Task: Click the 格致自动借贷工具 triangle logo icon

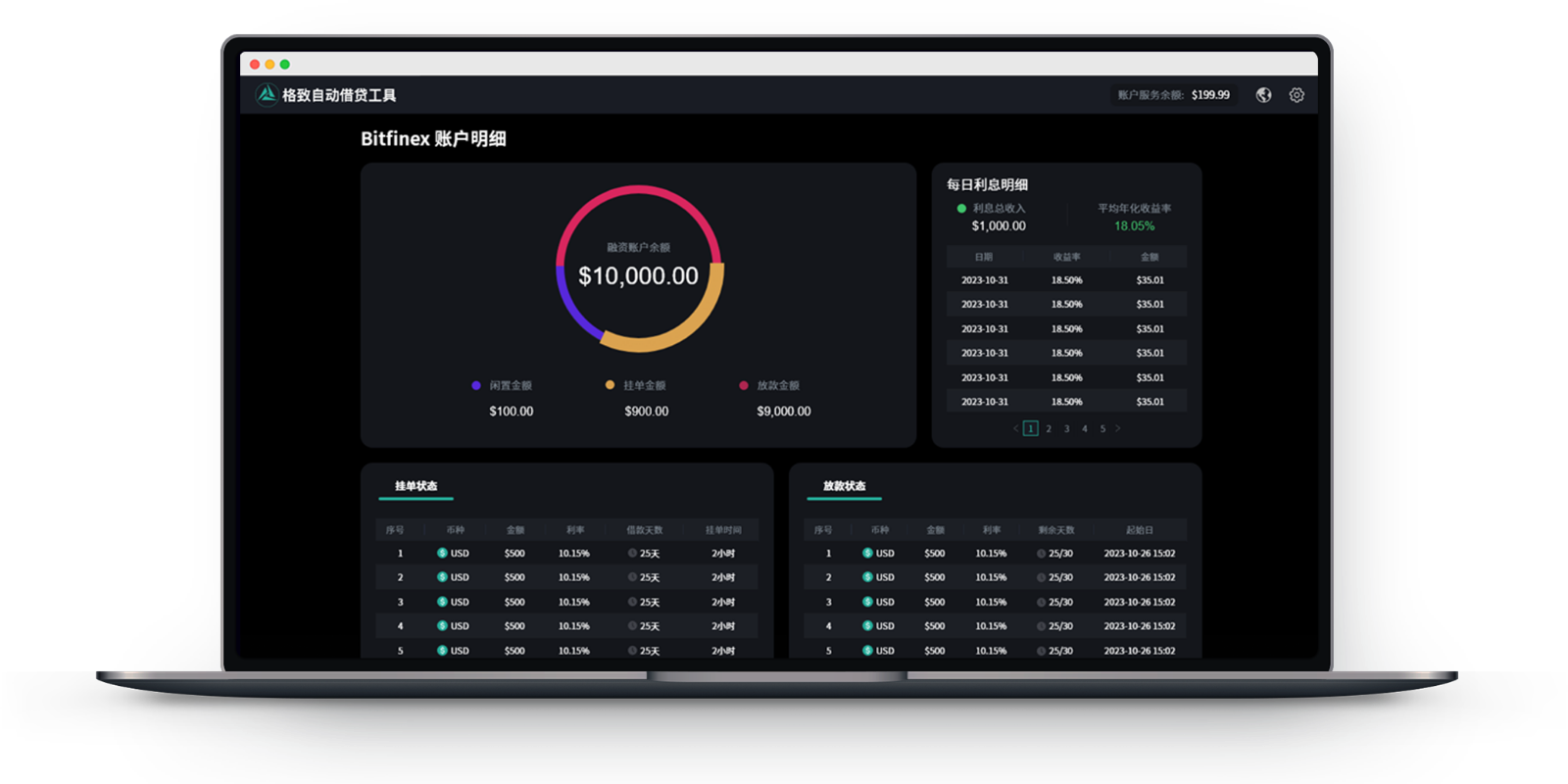Action: pos(266,94)
